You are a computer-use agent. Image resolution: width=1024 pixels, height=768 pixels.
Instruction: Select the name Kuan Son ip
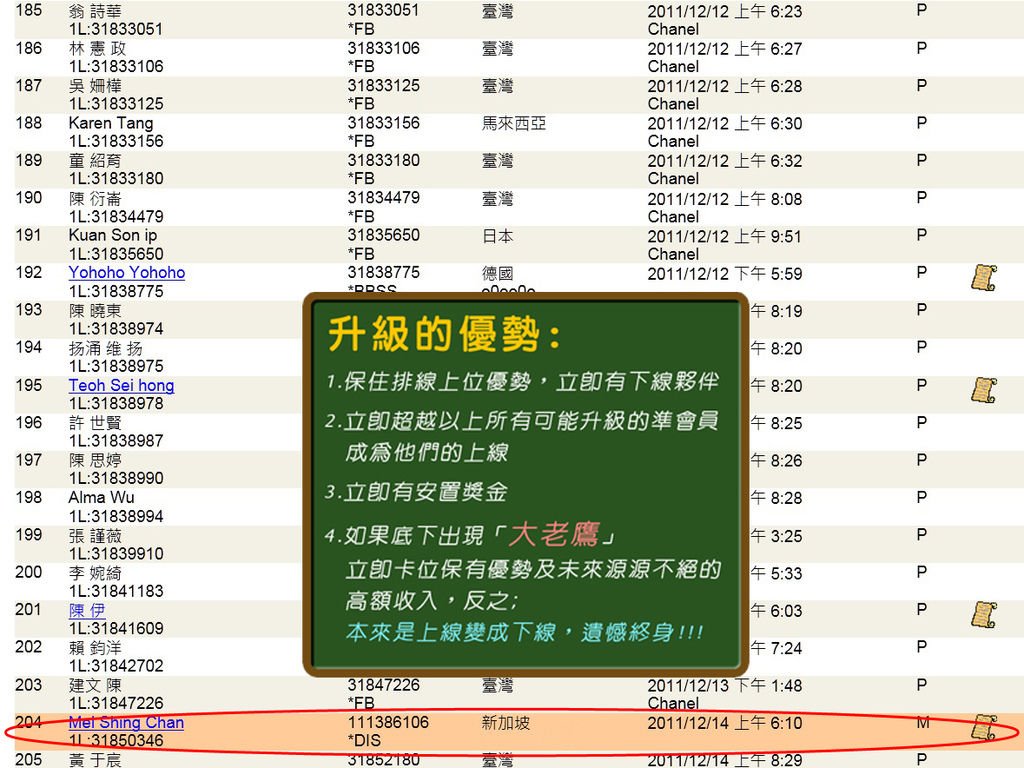click(113, 236)
